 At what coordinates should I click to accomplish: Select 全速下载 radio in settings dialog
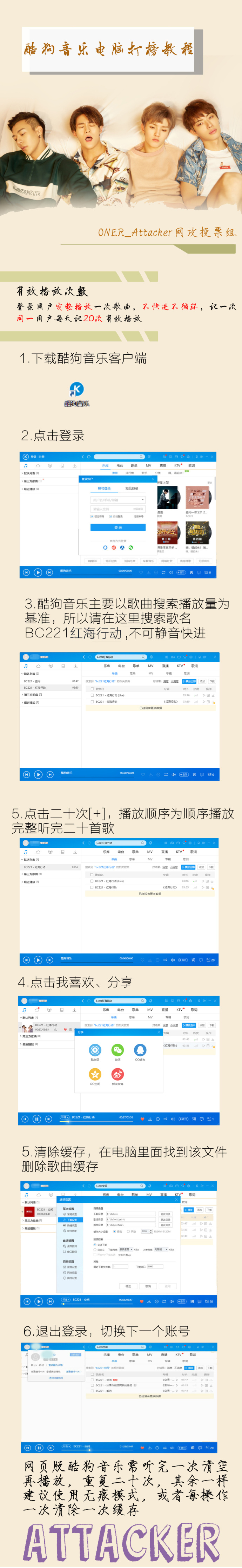point(94,1244)
